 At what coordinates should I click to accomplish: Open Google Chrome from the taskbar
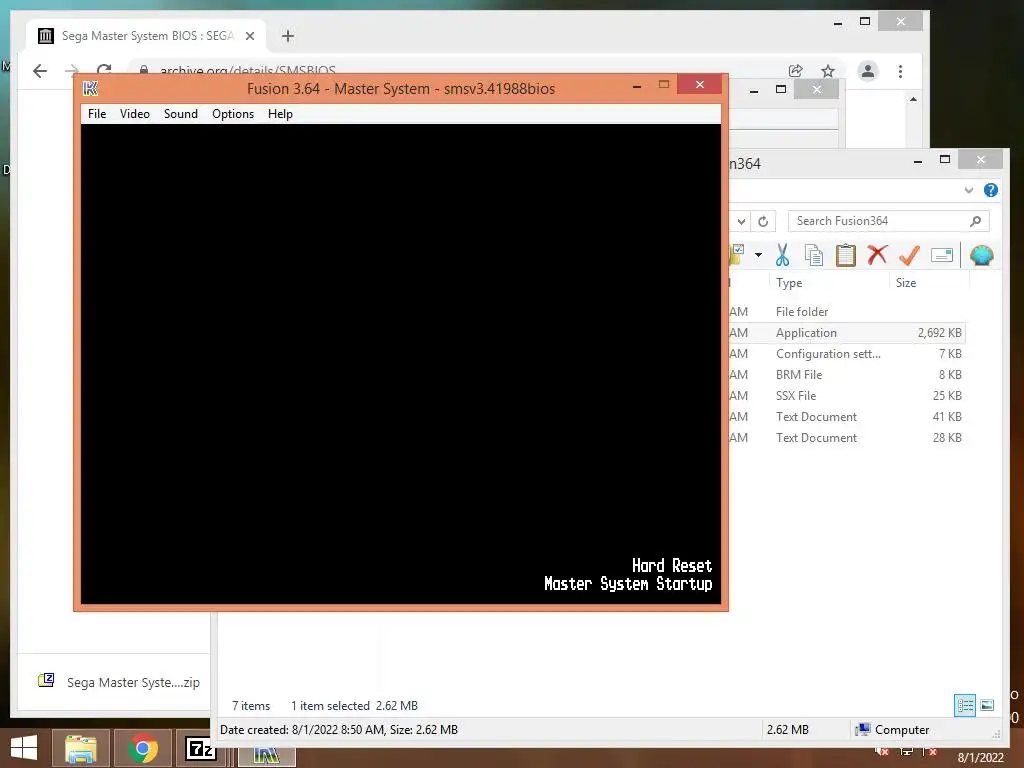142,748
